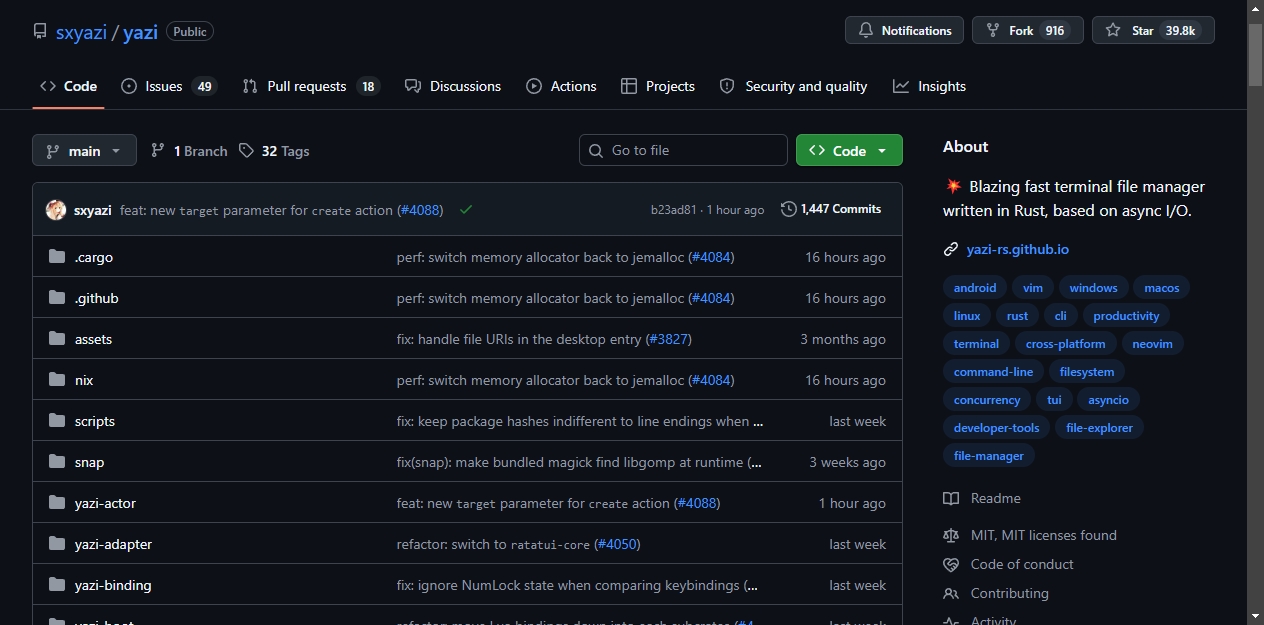Click the Notifications bell icon

tap(865, 31)
